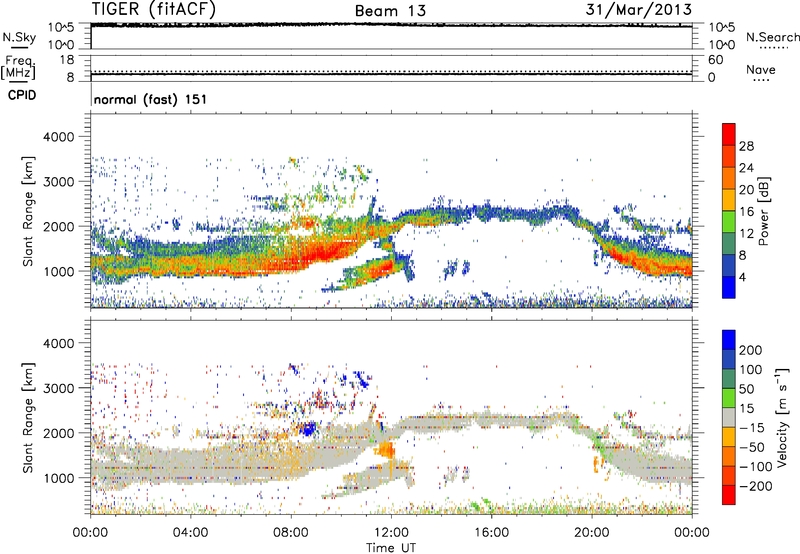Click "Slant Range [km]" title of the velocity panel
The height and width of the screenshot is (554, 800).
(x=28, y=417)
